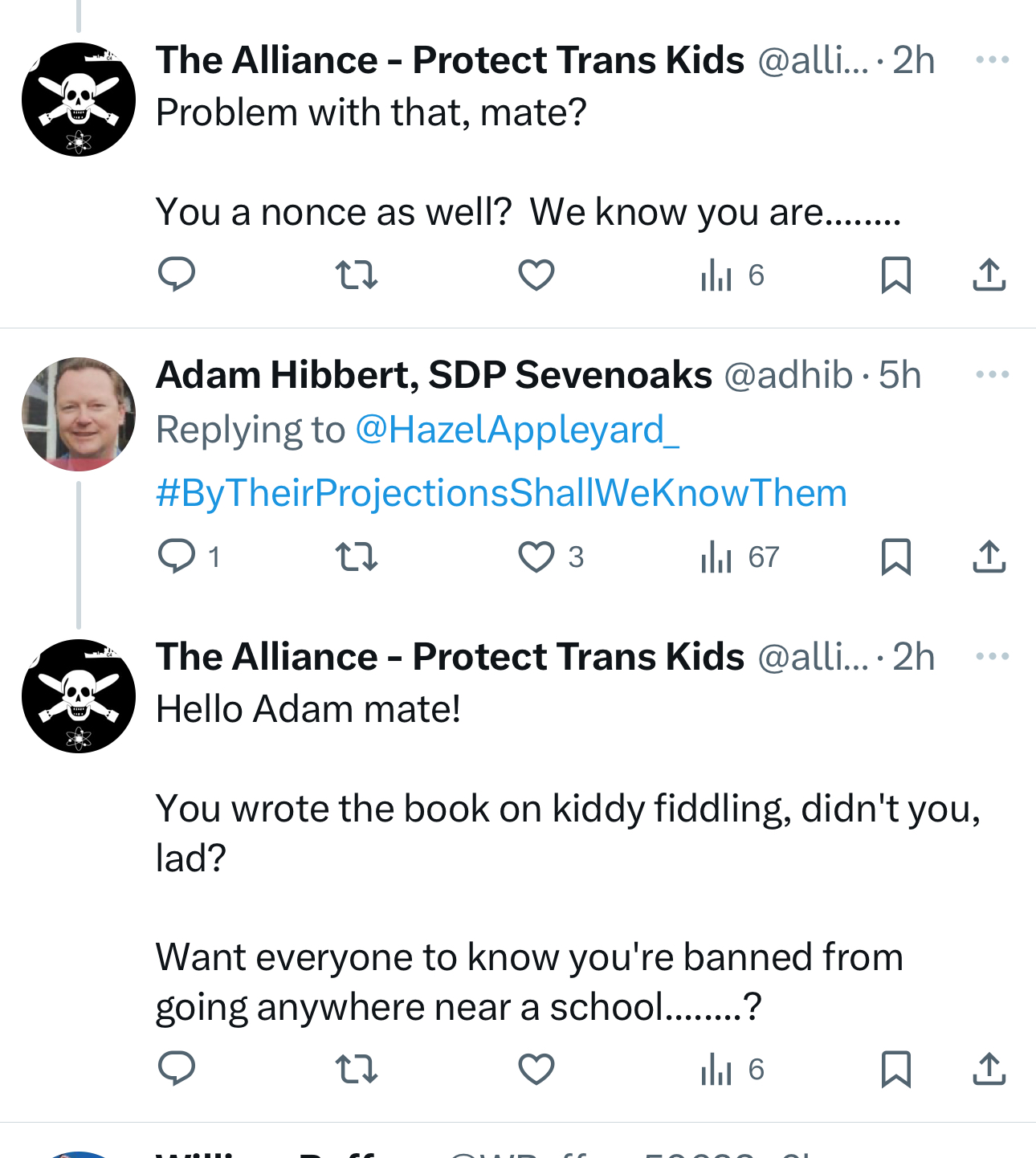Image resolution: width=1036 pixels, height=1158 pixels.
Task: Open more options for the top Alliance tweet
Action: tap(992, 60)
